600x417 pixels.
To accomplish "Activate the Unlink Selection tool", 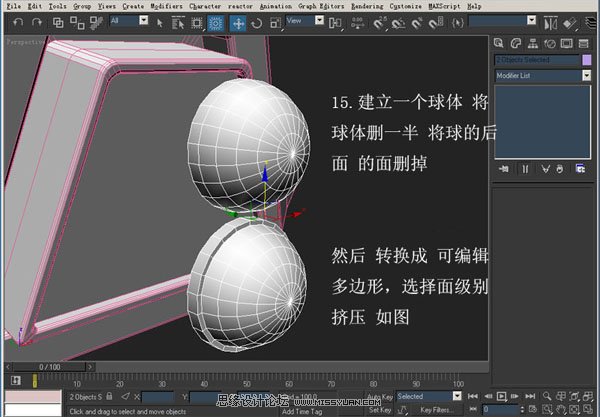I will click(77, 23).
